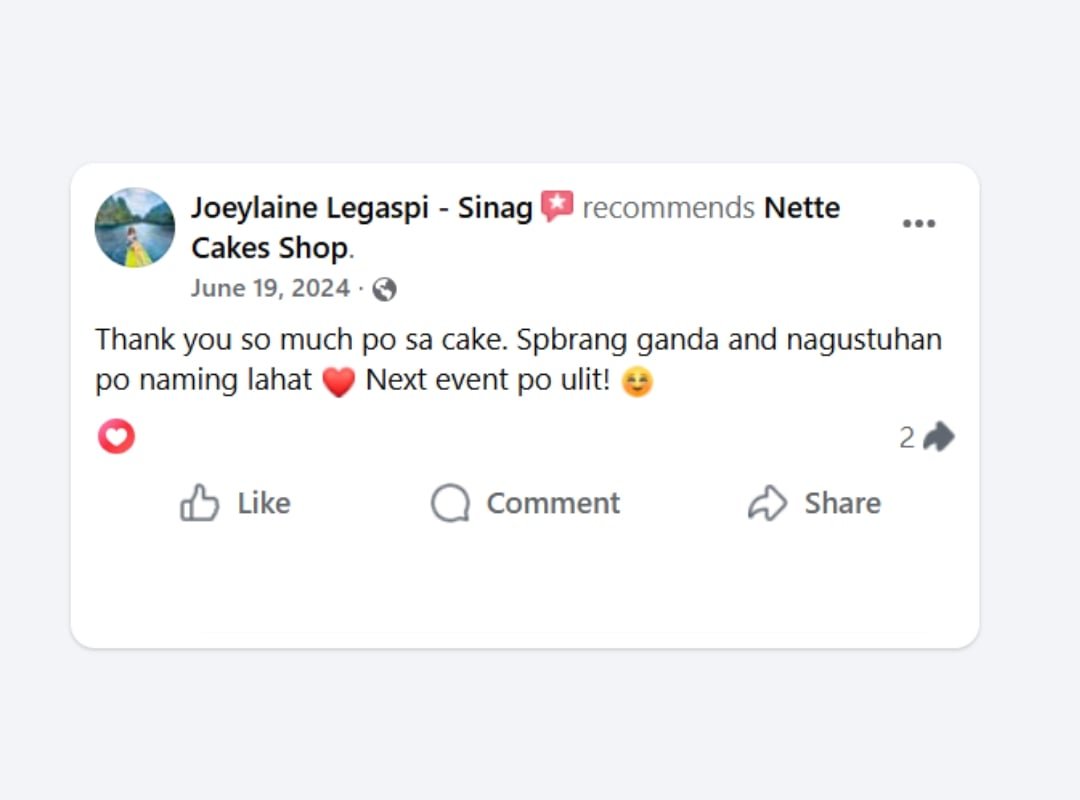Click the word "recommends" in header

coord(668,208)
